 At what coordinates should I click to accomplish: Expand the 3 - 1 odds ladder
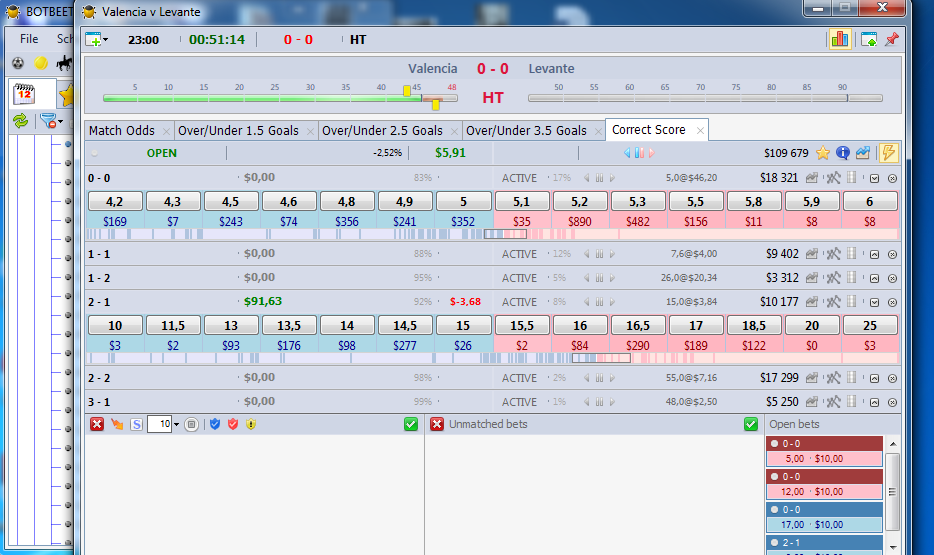(x=874, y=402)
